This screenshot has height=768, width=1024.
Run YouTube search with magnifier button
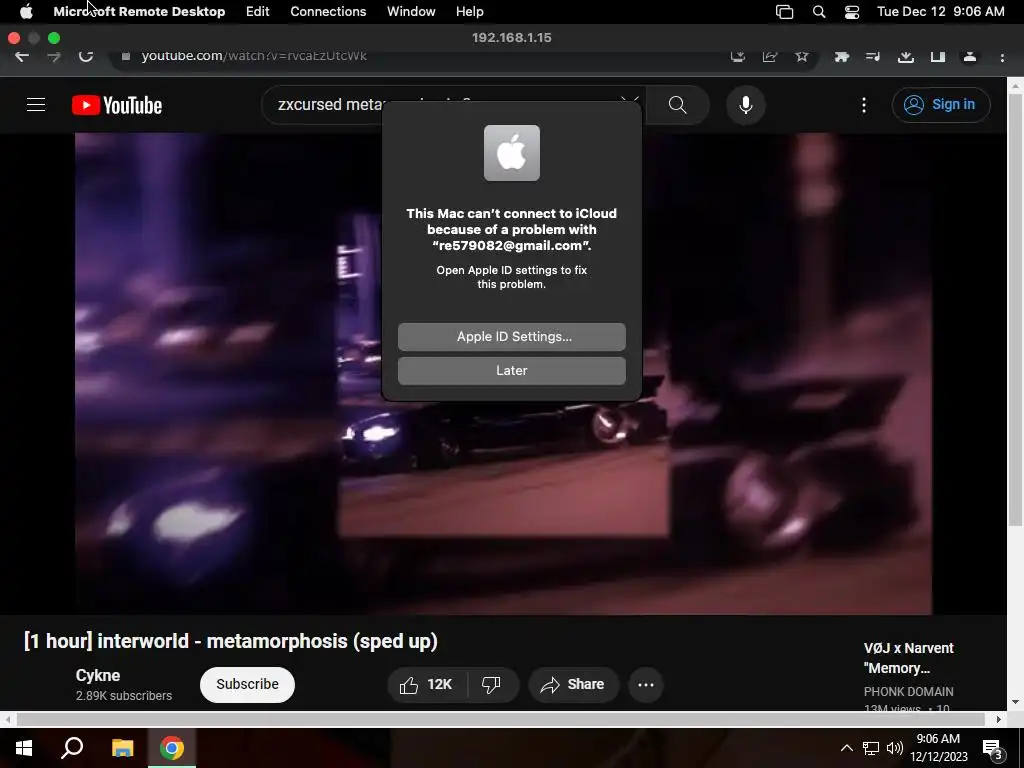coord(677,104)
